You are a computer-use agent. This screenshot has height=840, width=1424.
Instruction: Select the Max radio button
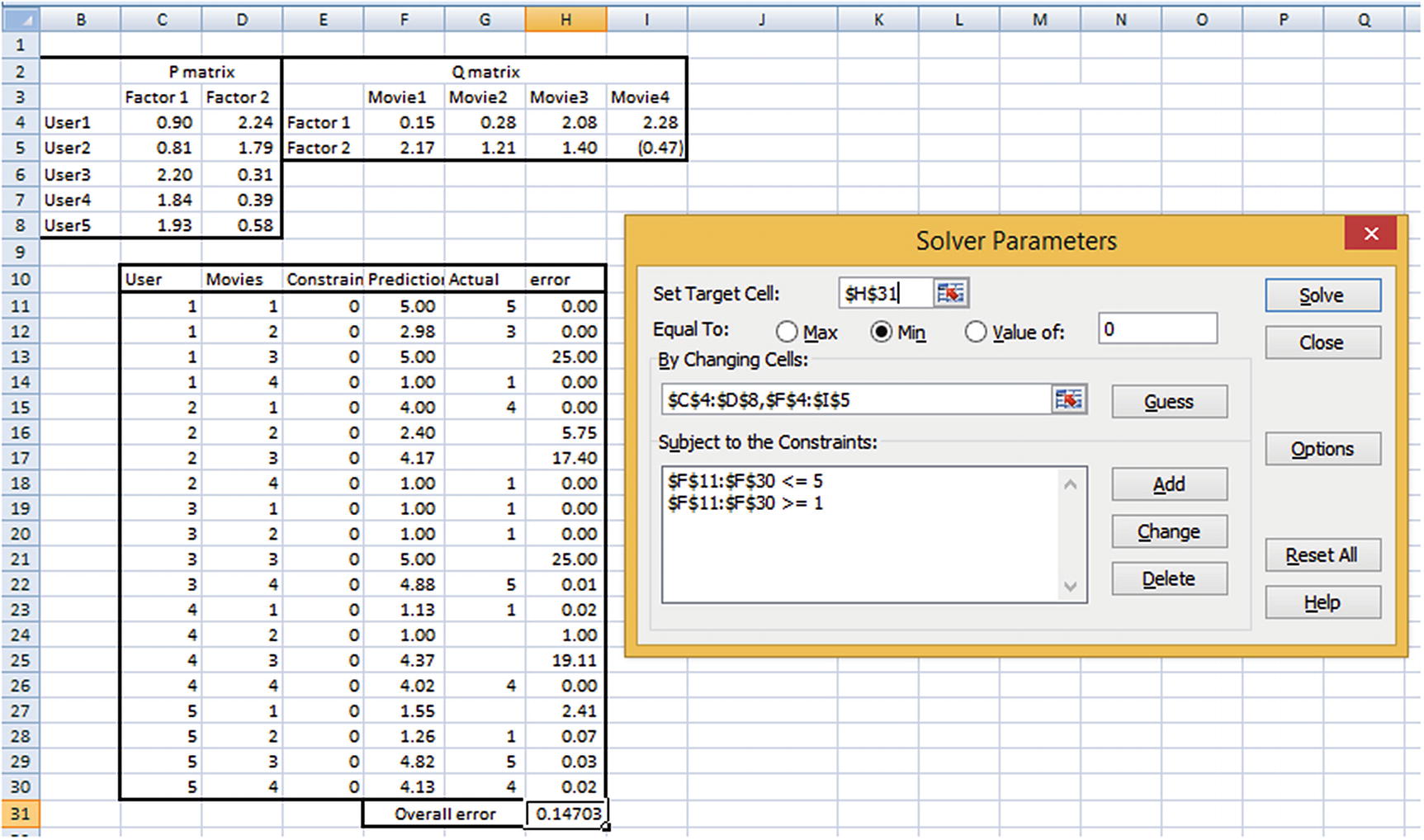[787, 333]
